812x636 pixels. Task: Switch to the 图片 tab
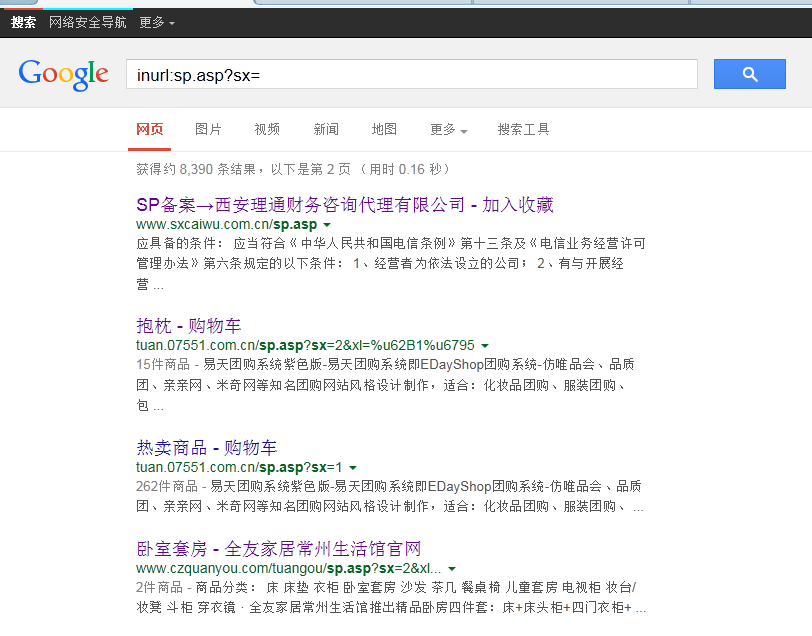(x=208, y=129)
